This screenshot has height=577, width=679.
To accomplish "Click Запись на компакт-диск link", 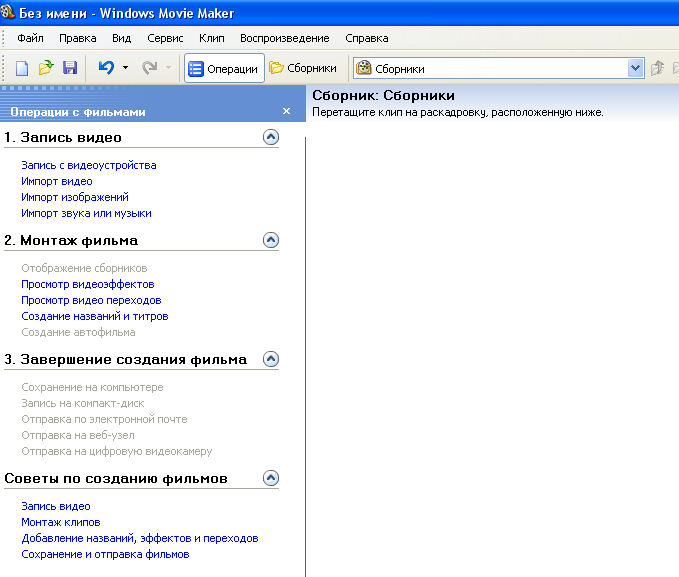I will (83, 403).
